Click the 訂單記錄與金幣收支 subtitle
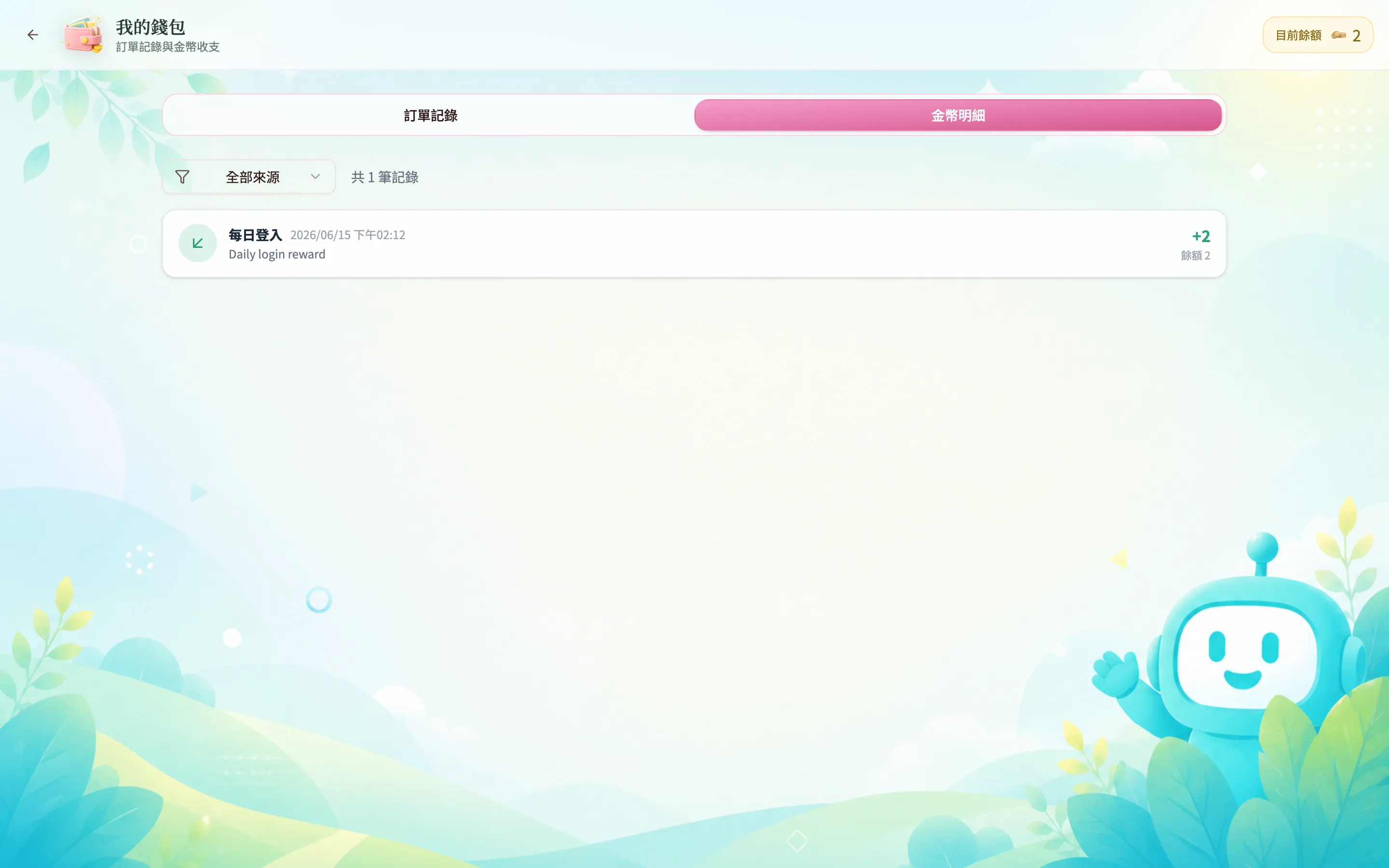 point(168,47)
